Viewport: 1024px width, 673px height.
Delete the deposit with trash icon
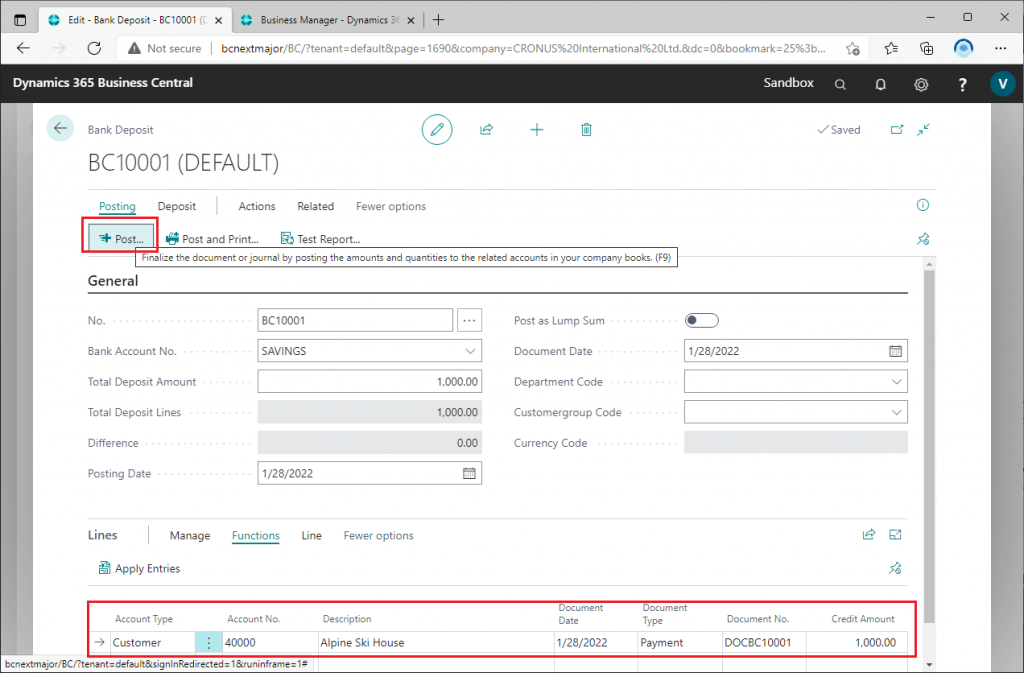[586, 129]
